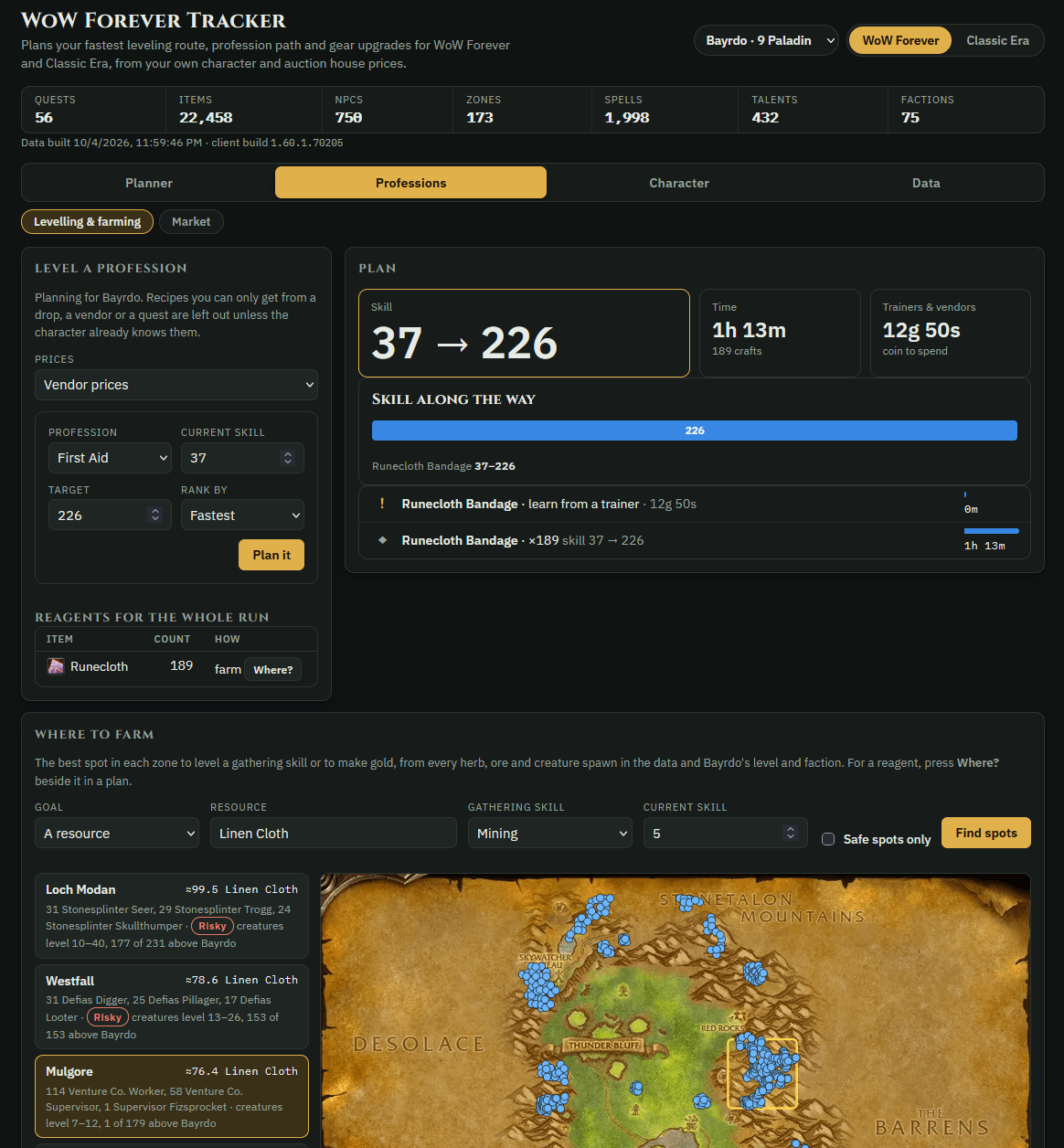Open the Data tab
Viewport: 1064px width, 1148px height.
pos(926,183)
